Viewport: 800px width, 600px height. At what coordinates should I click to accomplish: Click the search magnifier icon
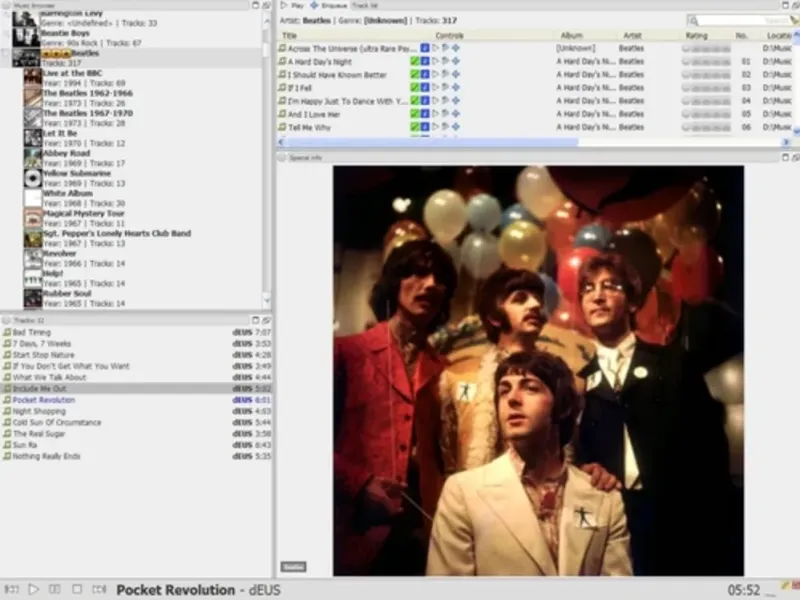click(x=693, y=20)
